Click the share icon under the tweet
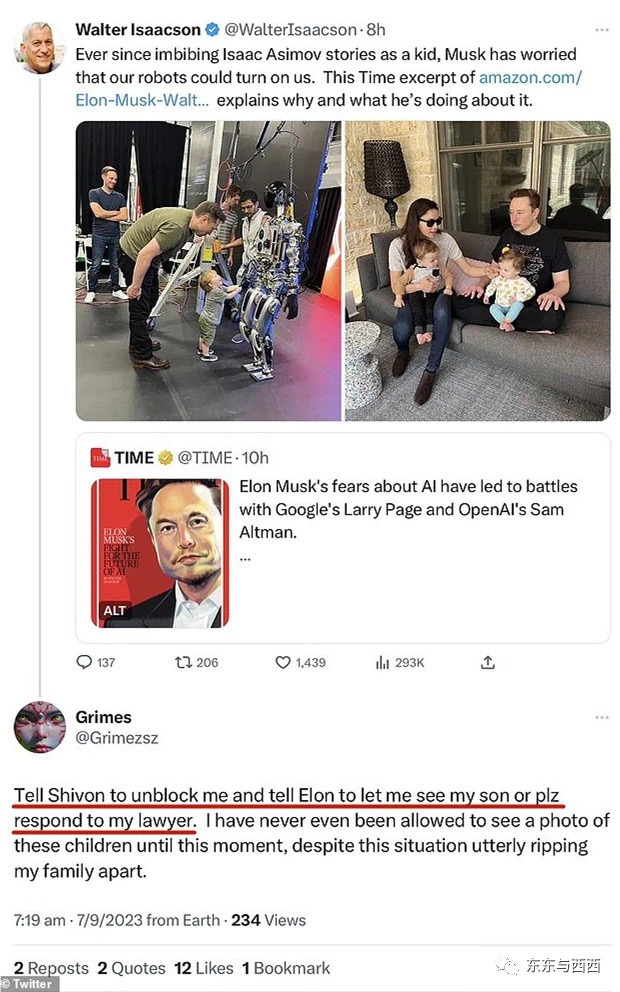620x992 pixels. (488, 662)
